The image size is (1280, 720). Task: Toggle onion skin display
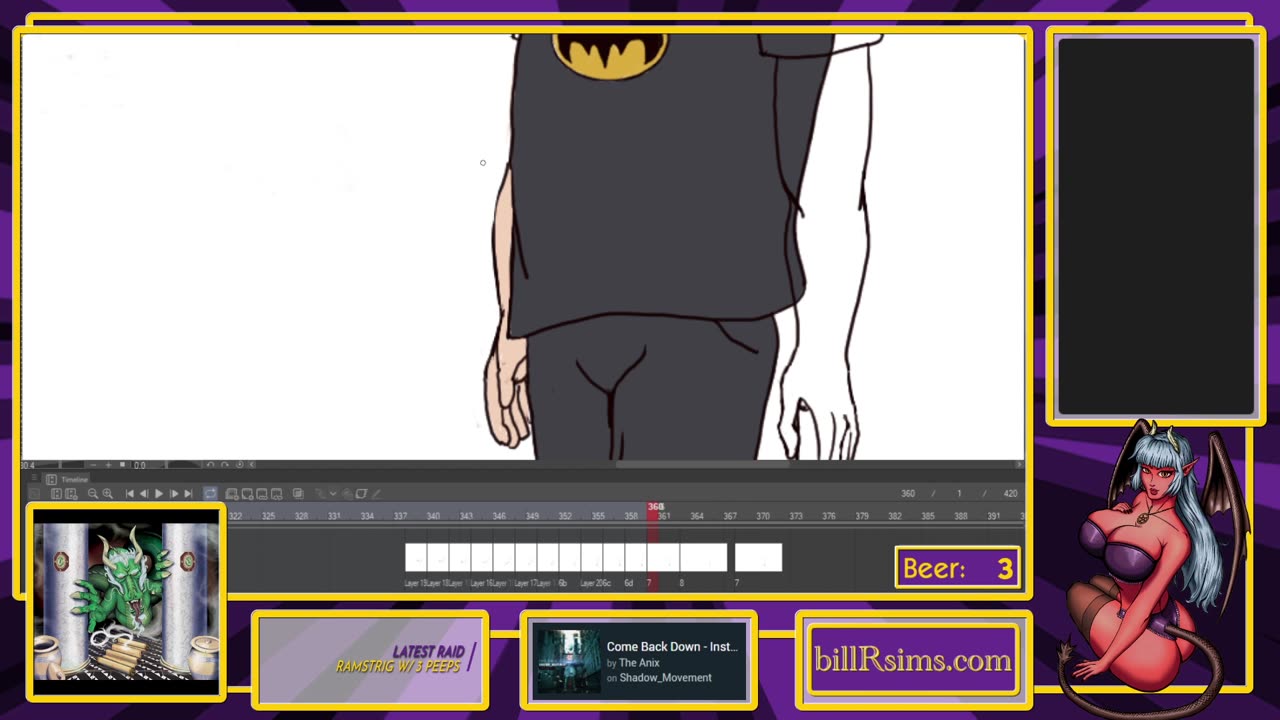(298, 493)
